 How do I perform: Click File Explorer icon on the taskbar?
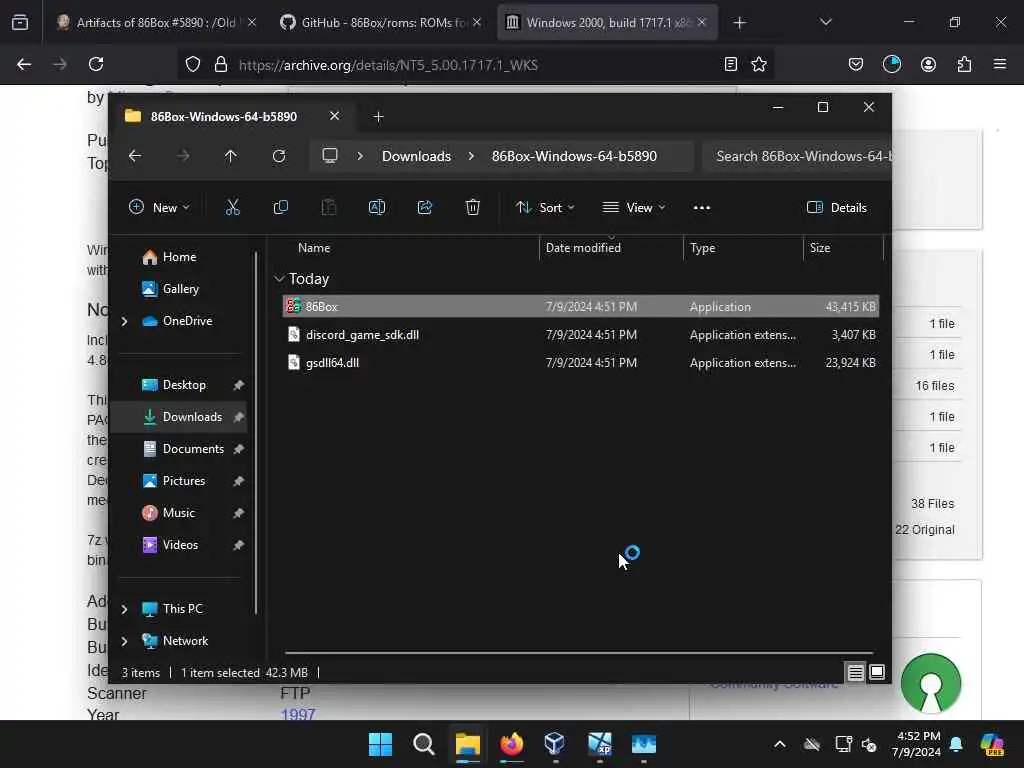pos(468,744)
